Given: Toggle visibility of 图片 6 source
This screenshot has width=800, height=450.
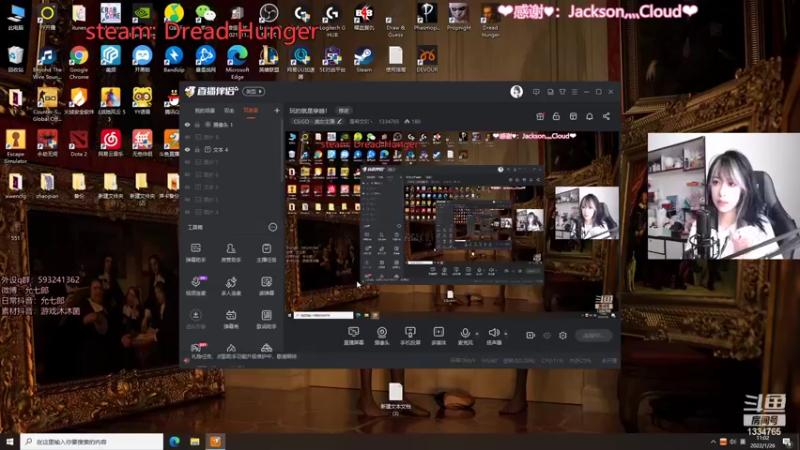Looking at the screenshot, I should coord(187,174).
